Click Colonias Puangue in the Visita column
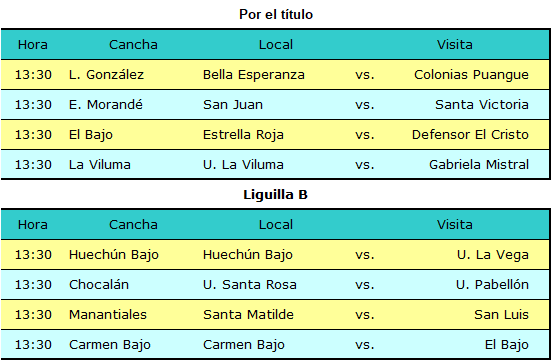Image resolution: width=551 pixels, height=360 pixels. point(471,75)
